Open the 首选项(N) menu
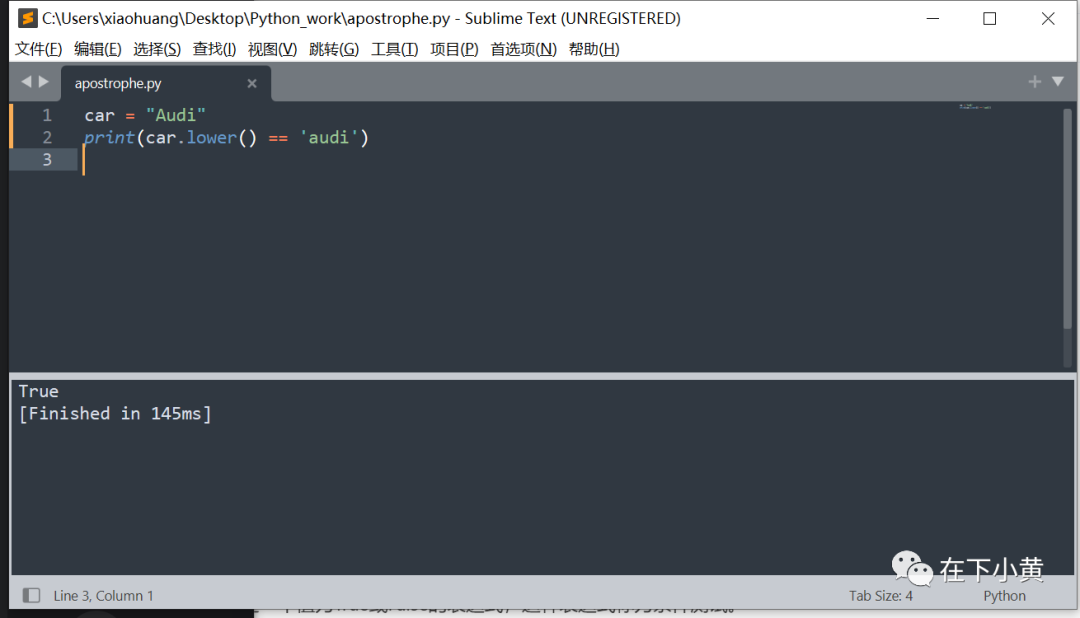Viewport: 1080px width, 618px height. (523, 49)
